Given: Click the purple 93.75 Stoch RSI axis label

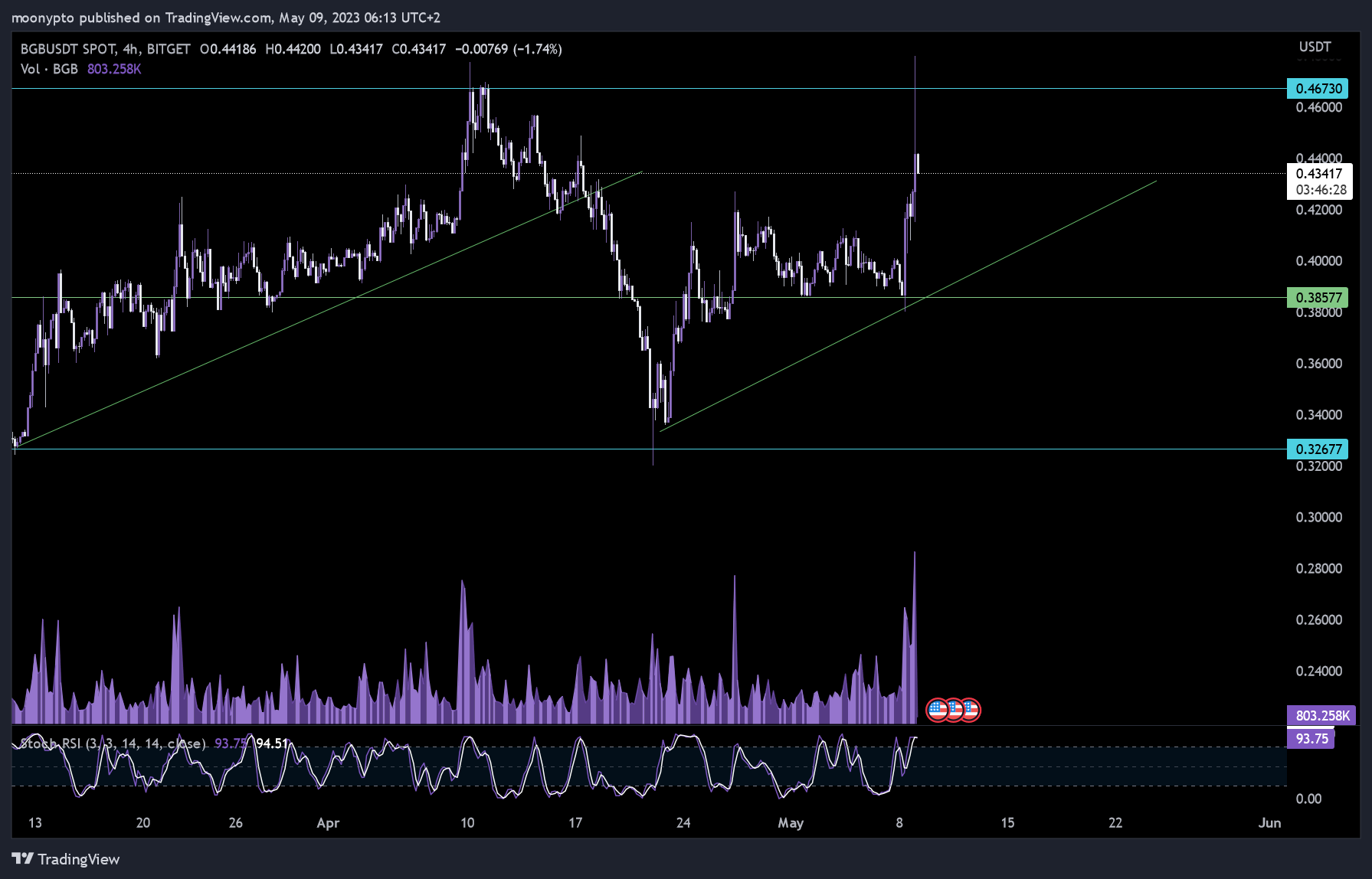Looking at the screenshot, I should pyautogui.click(x=1311, y=739).
